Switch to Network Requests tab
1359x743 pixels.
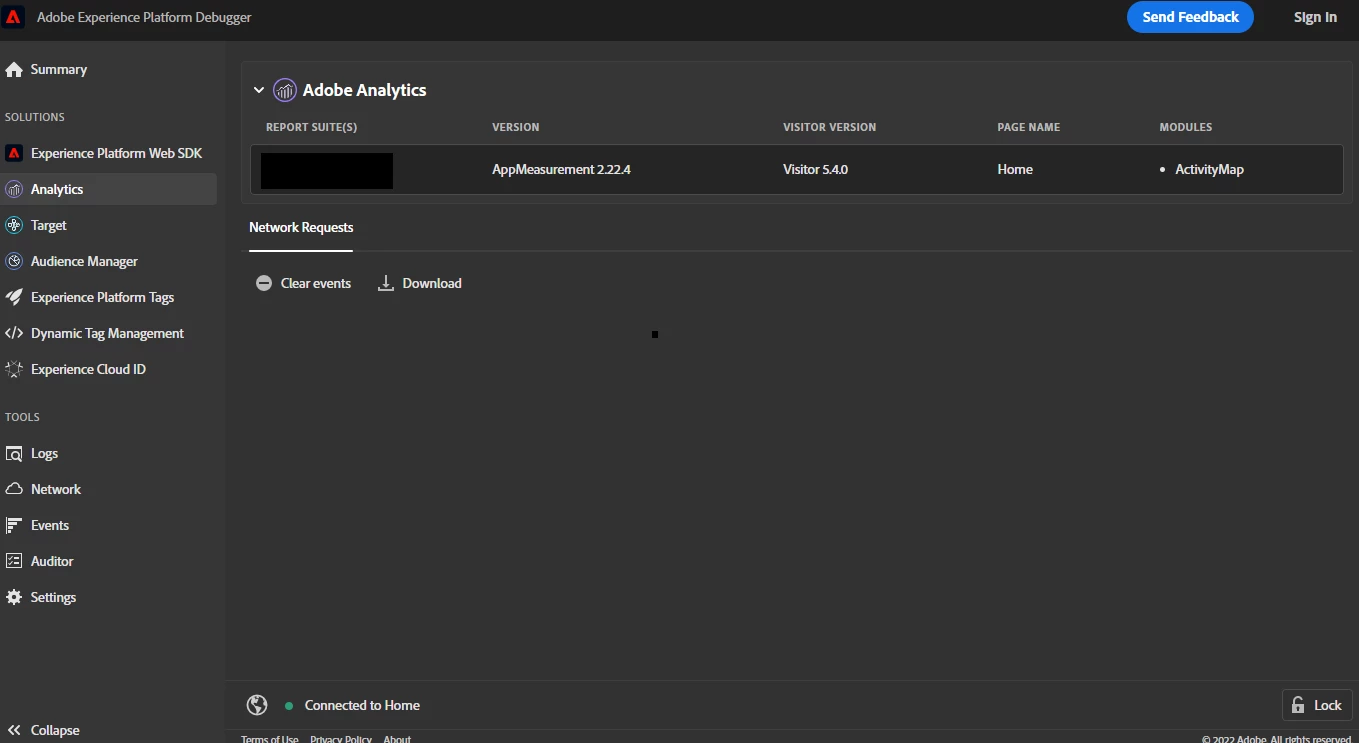(x=301, y=227)
